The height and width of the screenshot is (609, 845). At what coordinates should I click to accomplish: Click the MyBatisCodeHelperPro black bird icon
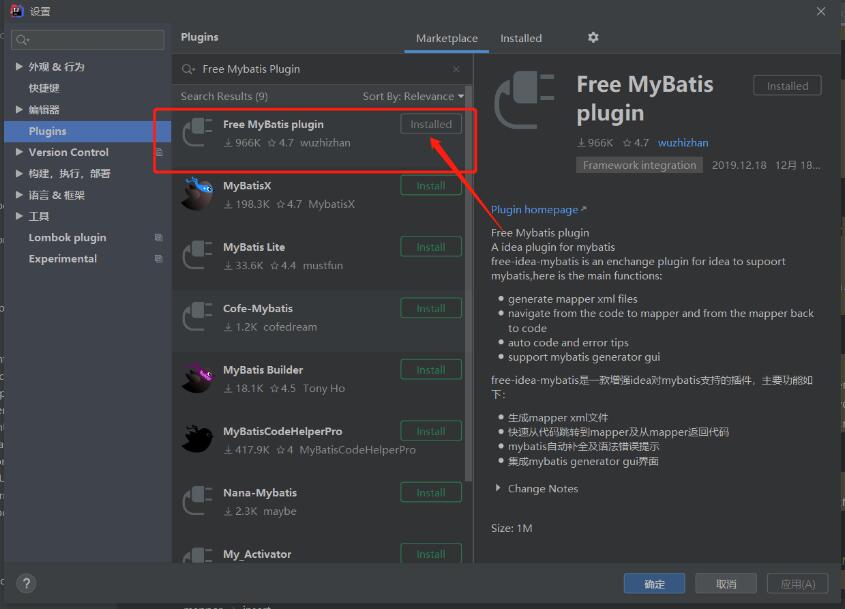pyautogui.click(x=198, y=439)
